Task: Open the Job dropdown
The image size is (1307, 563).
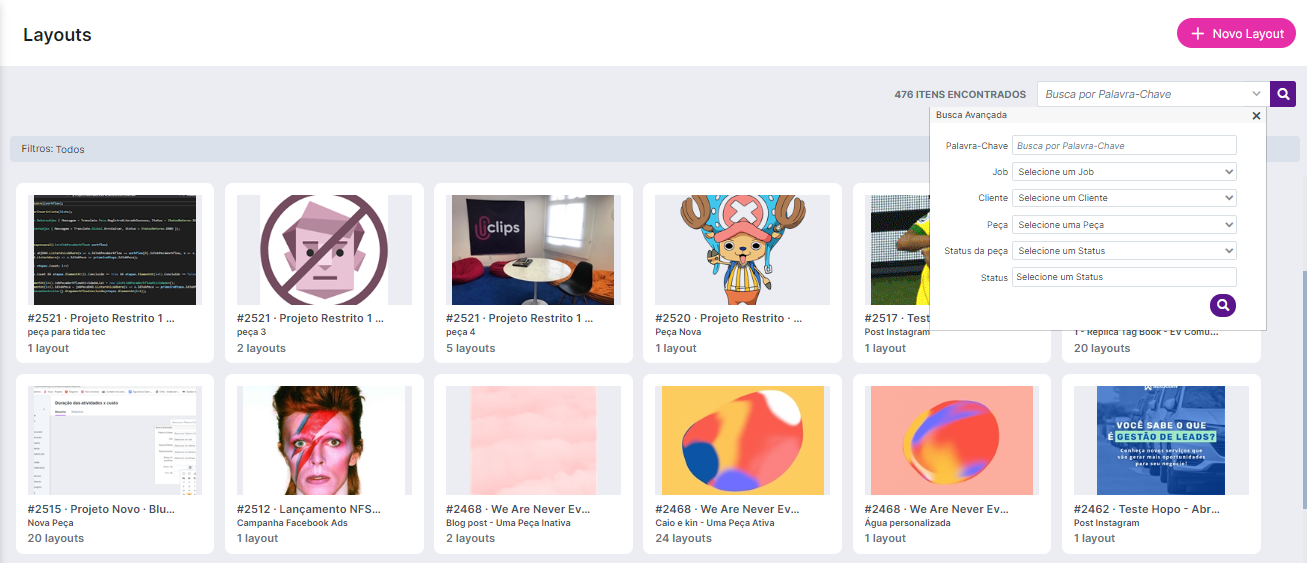Action: pos(1124,172)
